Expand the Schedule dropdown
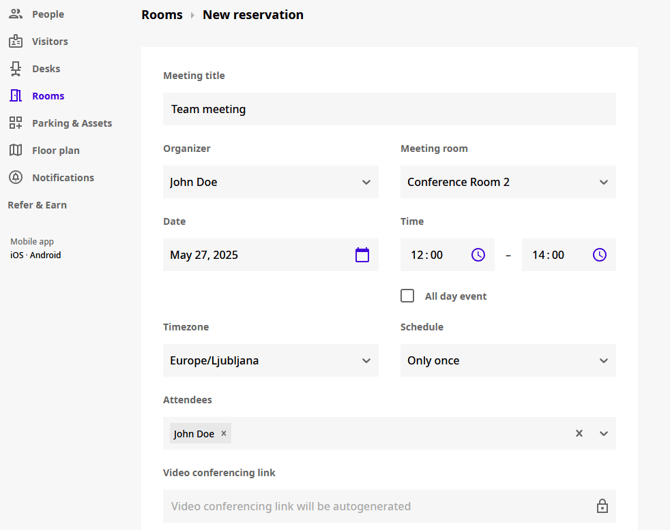 (x=507, y=361)
